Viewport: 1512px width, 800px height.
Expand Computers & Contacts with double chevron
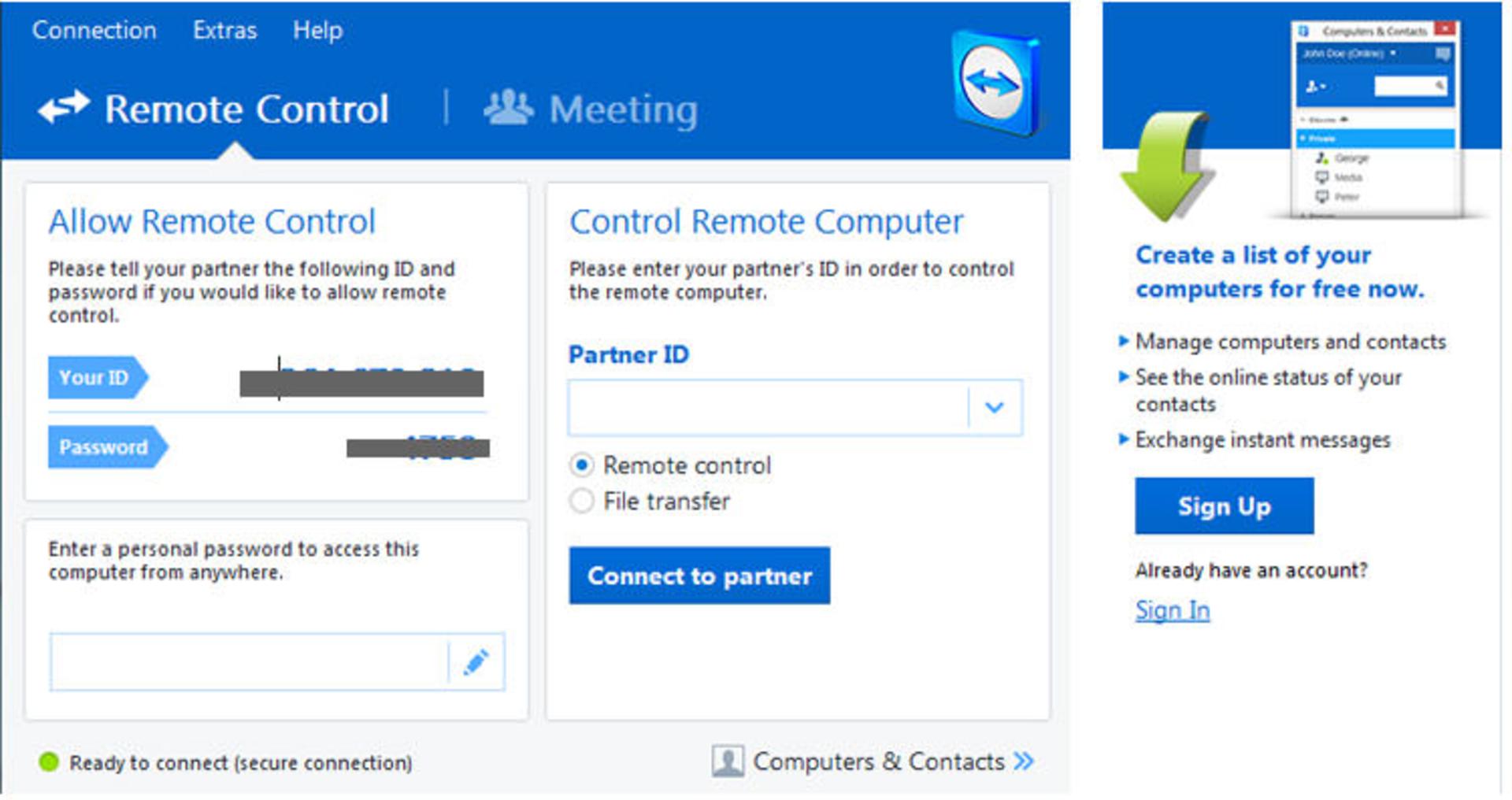click(1024, 761)
